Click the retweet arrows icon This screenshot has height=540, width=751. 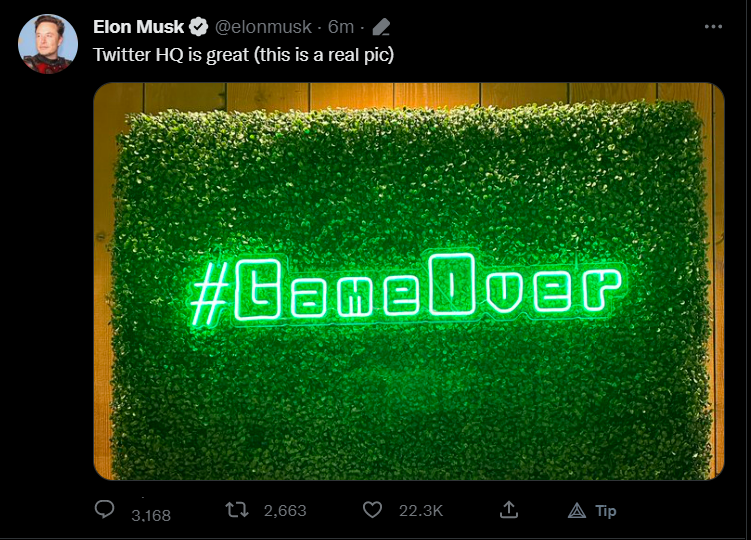point(238,510)
